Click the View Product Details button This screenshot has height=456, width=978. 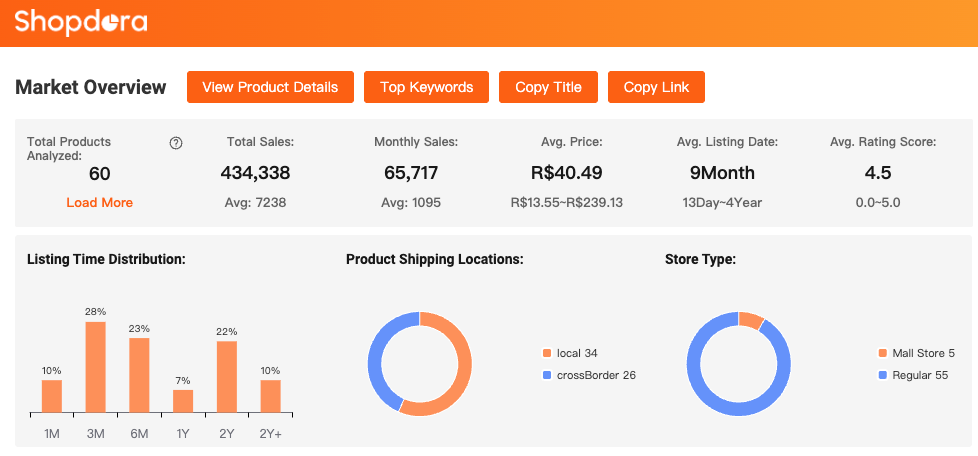tap(270, 87)
